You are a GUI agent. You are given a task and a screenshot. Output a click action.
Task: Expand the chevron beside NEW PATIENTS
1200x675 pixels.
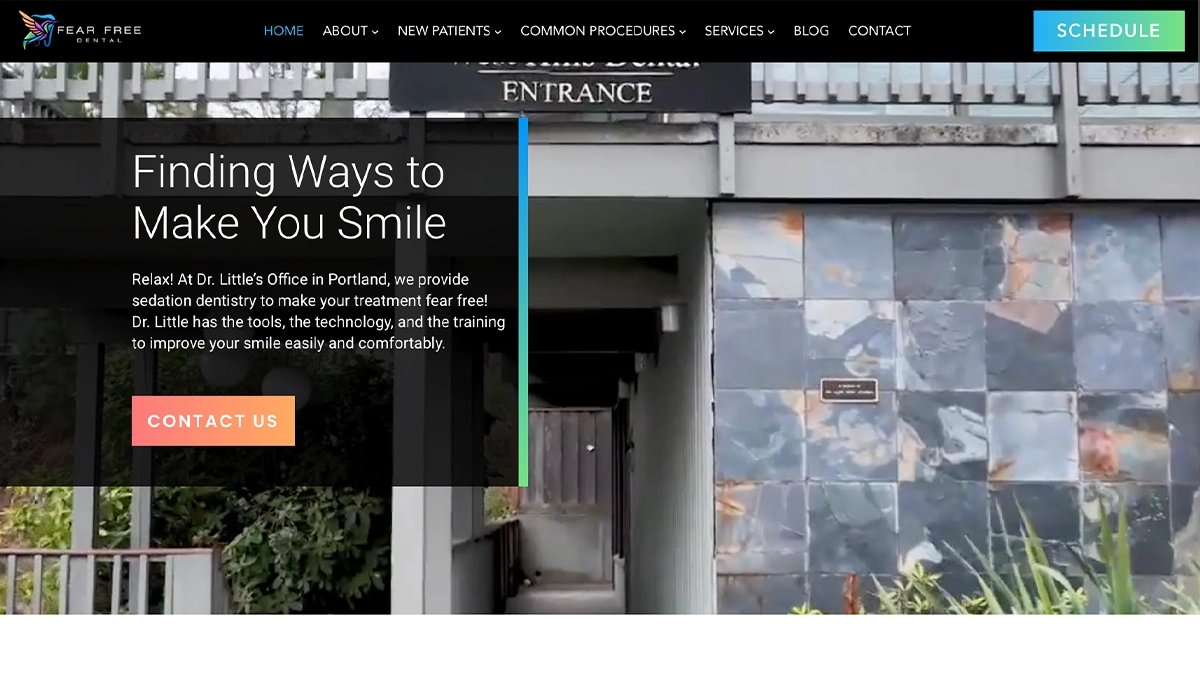click(498, 32)
